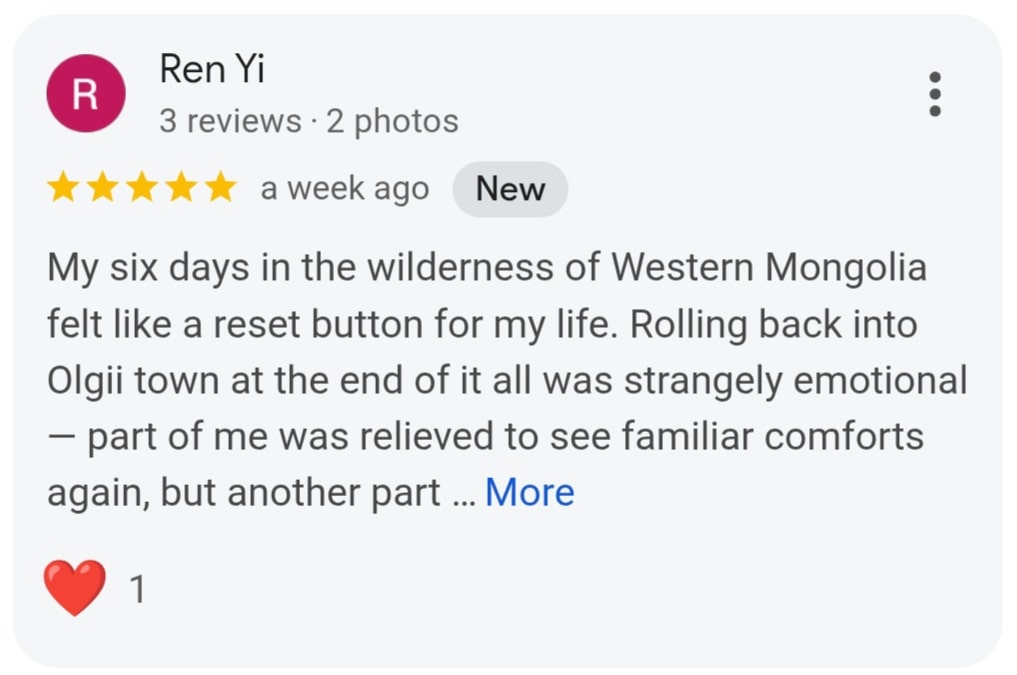The width and height of the screenshot is (1017, 675).
Task: Select the fifth yellow star
Action: click(x=222, y=188)
